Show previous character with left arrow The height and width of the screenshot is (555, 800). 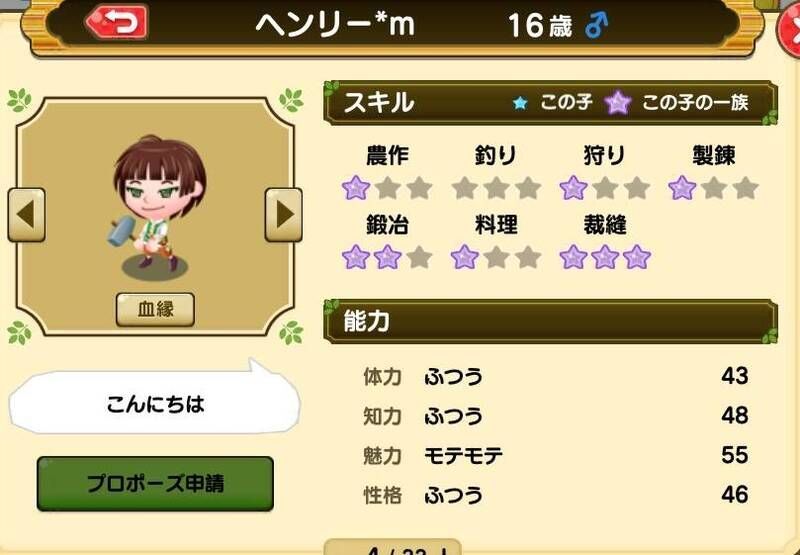[27, 215]
